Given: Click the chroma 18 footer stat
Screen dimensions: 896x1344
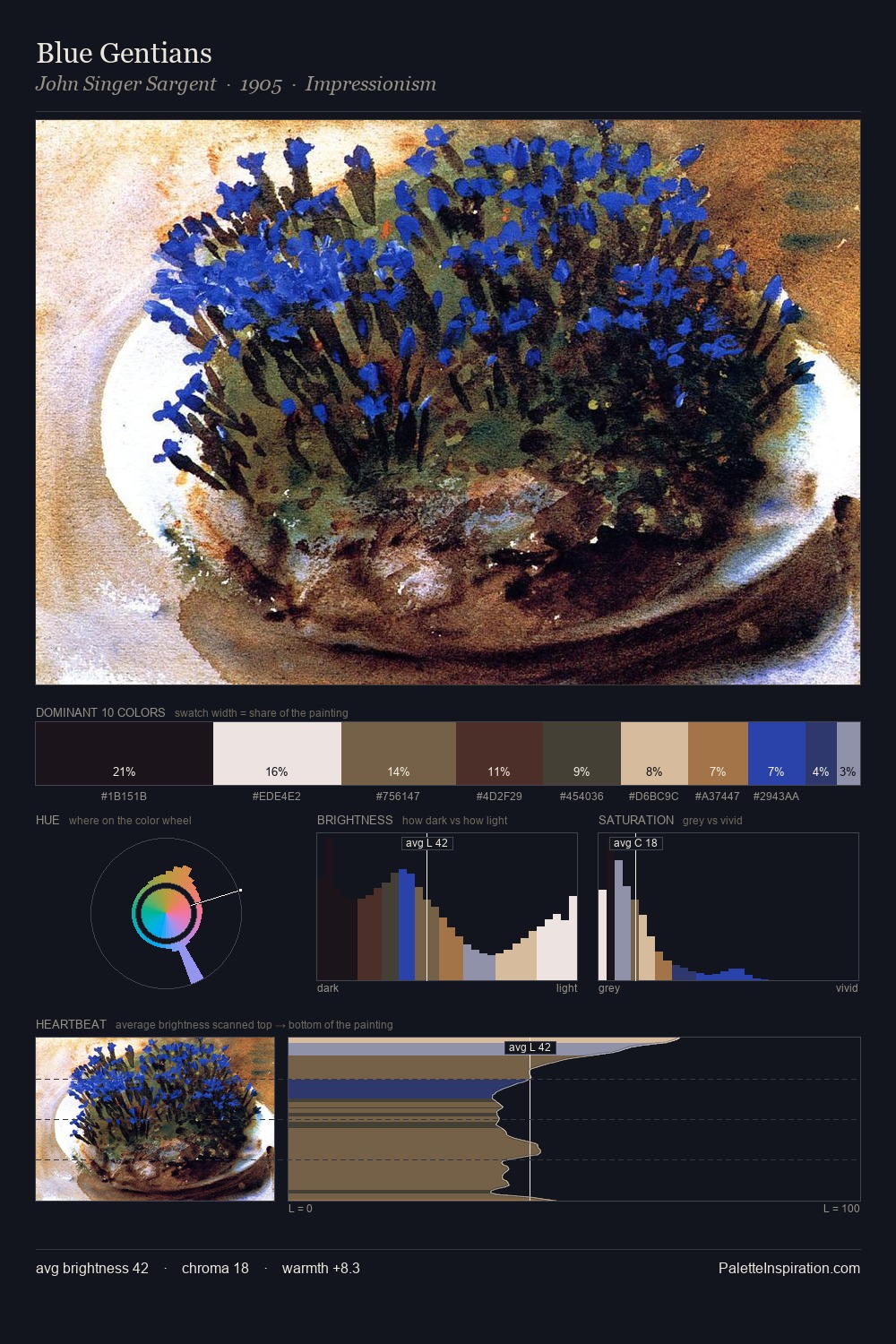Looking at the screenshot, I should tap(215, 1269).
